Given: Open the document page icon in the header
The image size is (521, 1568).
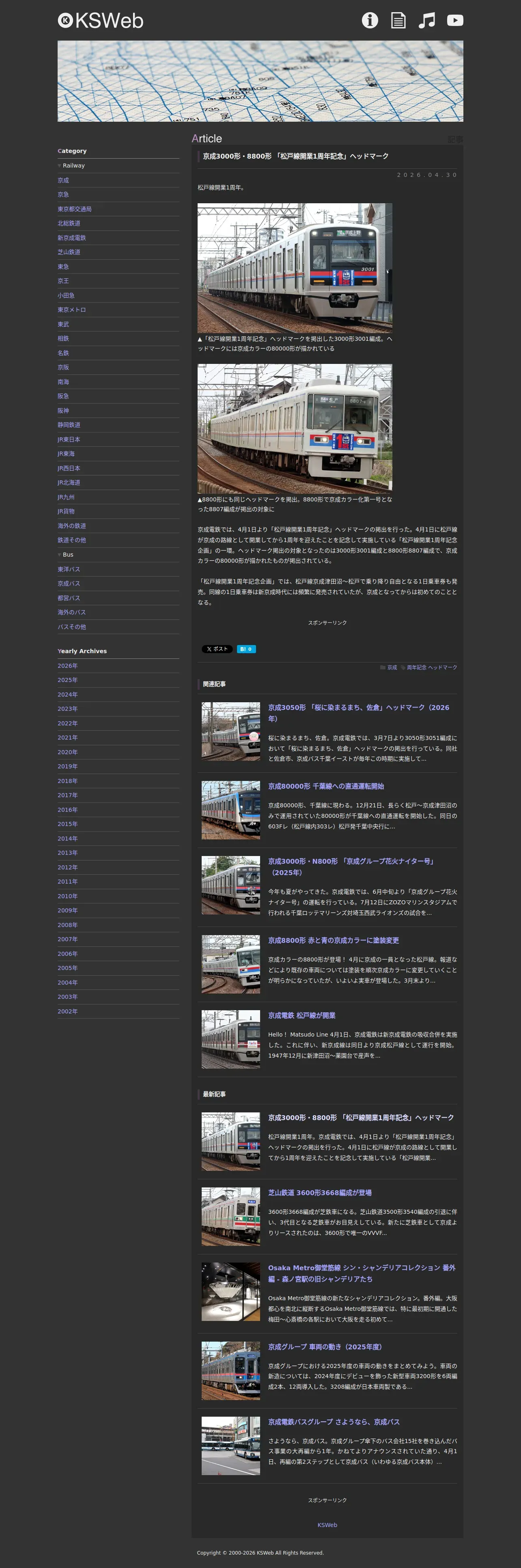Looking at the screenshot, I should click(398, 20).
